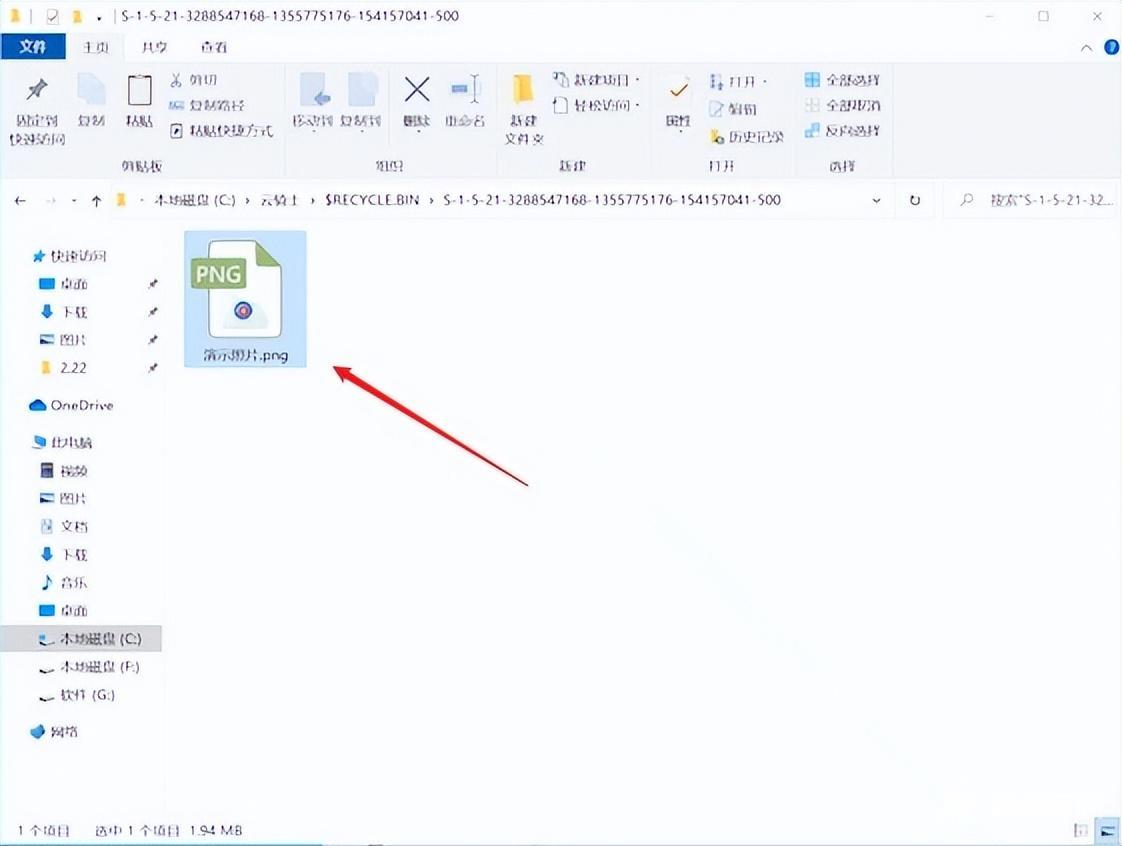Image resolution: width=1122 pixels, height=846 pixels.
Task: Click the title bar properties checkmark icon
Action: (52, 16)
